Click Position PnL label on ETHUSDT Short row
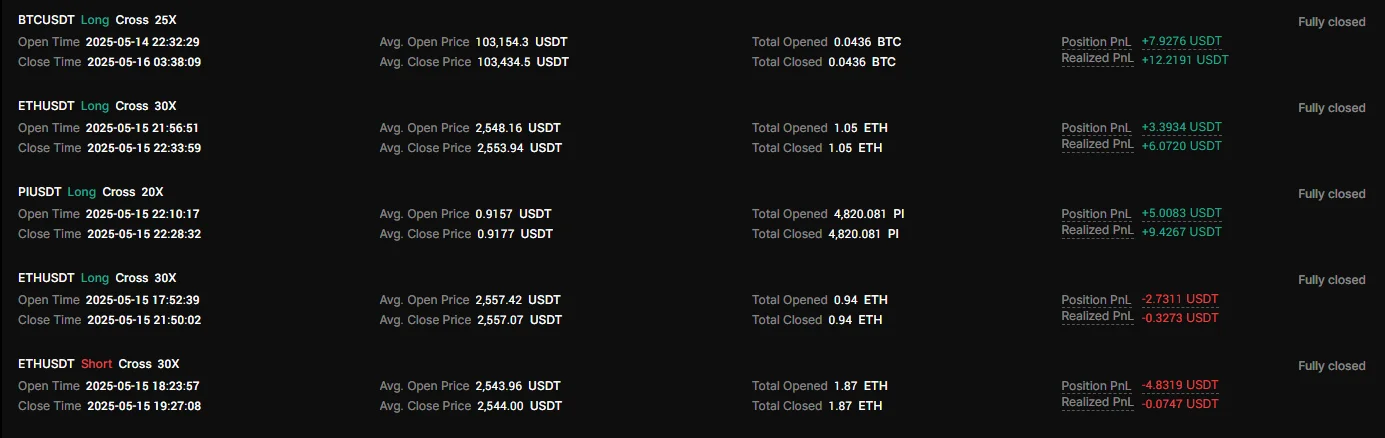Image resolution: width=1385 pixels, height=438 pixels. [x=1096, y=386]
